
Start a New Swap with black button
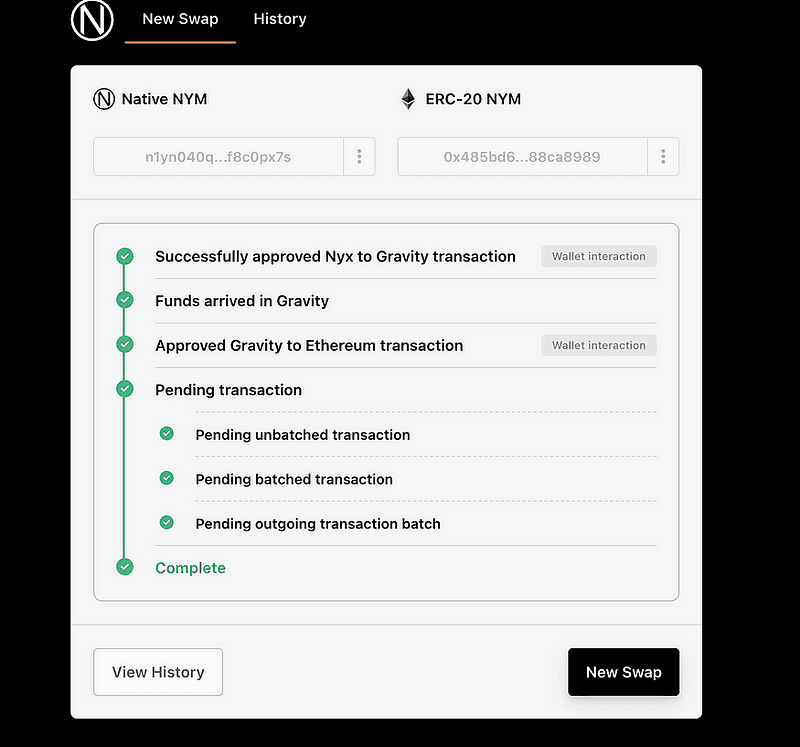623,672
